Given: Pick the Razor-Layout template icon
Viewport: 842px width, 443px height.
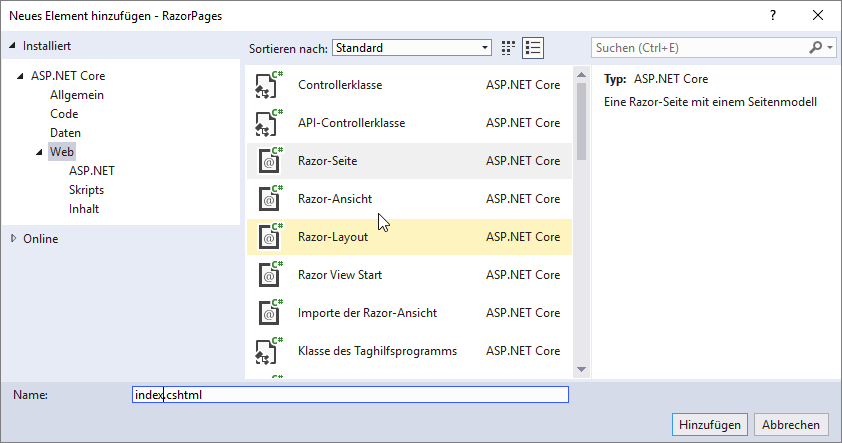Looking at the screenshot, I should click(x=266, y=237).
